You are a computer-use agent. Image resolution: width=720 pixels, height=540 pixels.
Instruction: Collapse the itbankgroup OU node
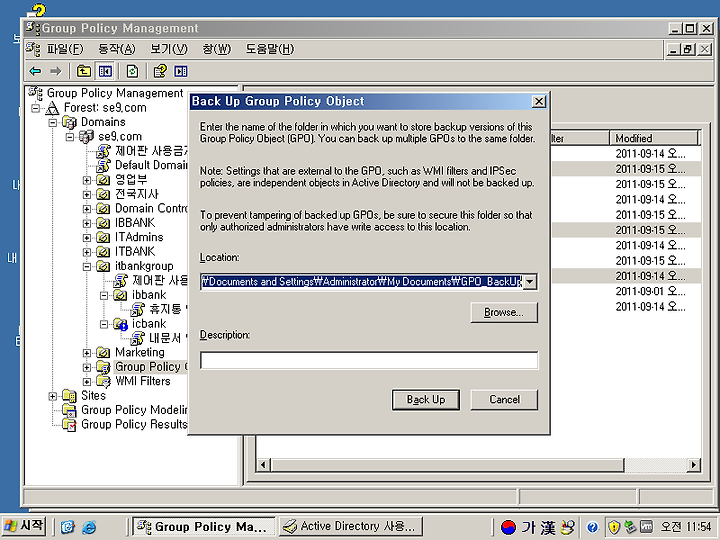pos(87,266)
